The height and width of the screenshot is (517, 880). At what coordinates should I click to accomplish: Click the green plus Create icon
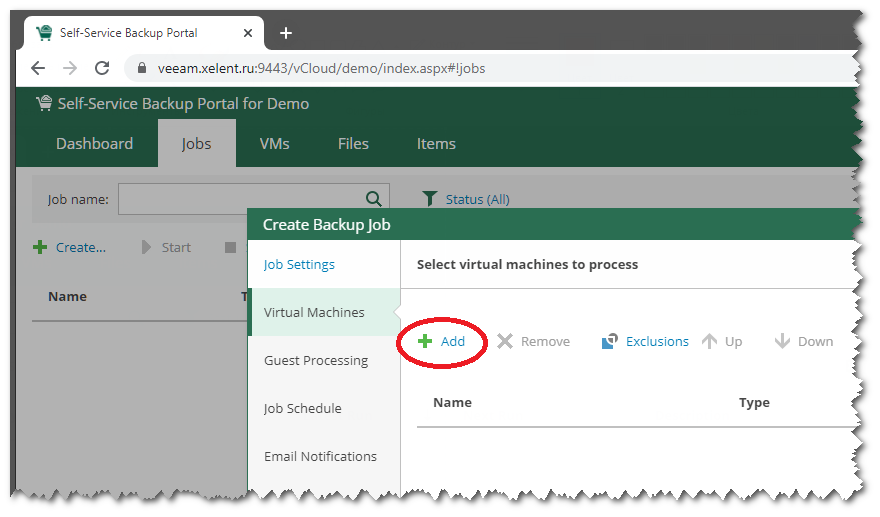[40, 247]
